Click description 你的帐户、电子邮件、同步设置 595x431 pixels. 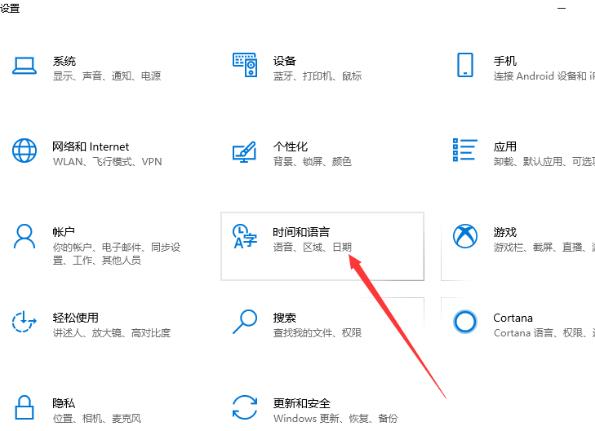coord(116,254)
